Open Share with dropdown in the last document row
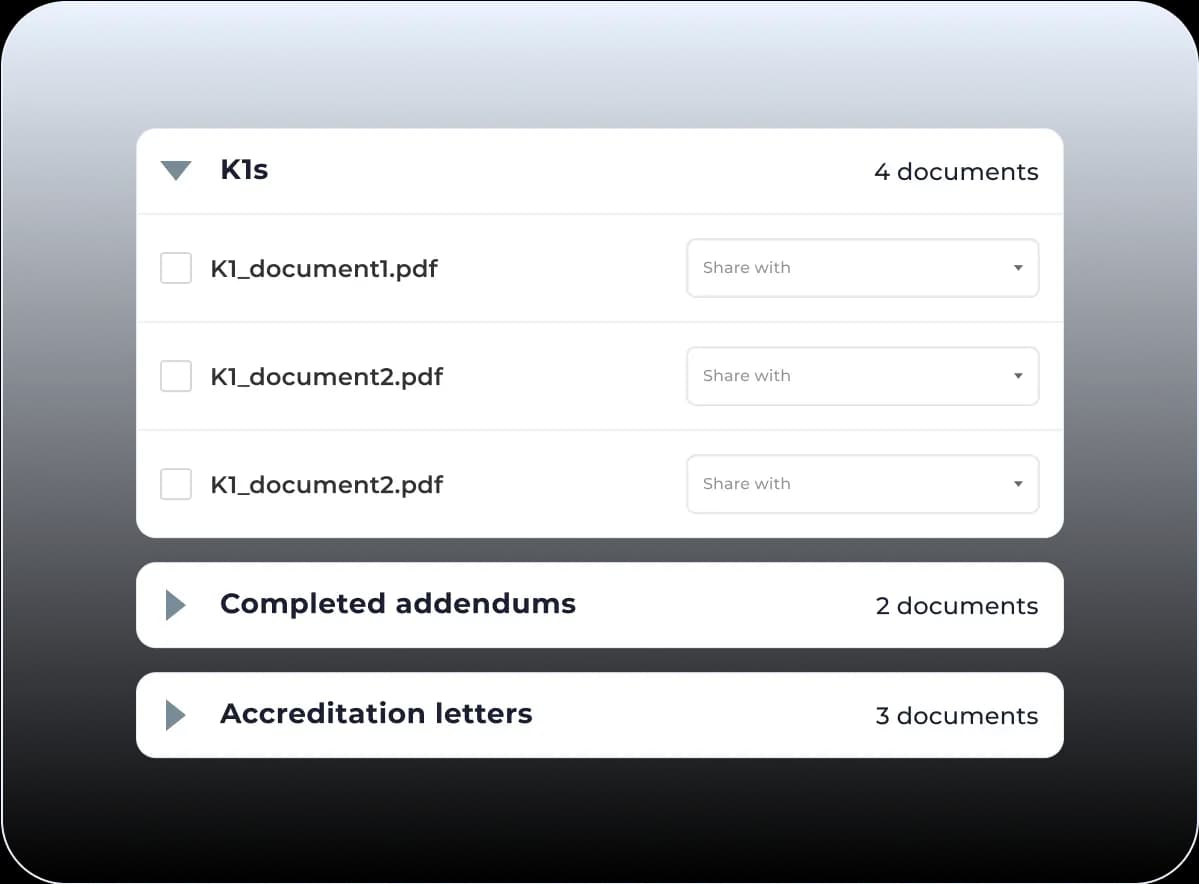 [x=848, y=484]
